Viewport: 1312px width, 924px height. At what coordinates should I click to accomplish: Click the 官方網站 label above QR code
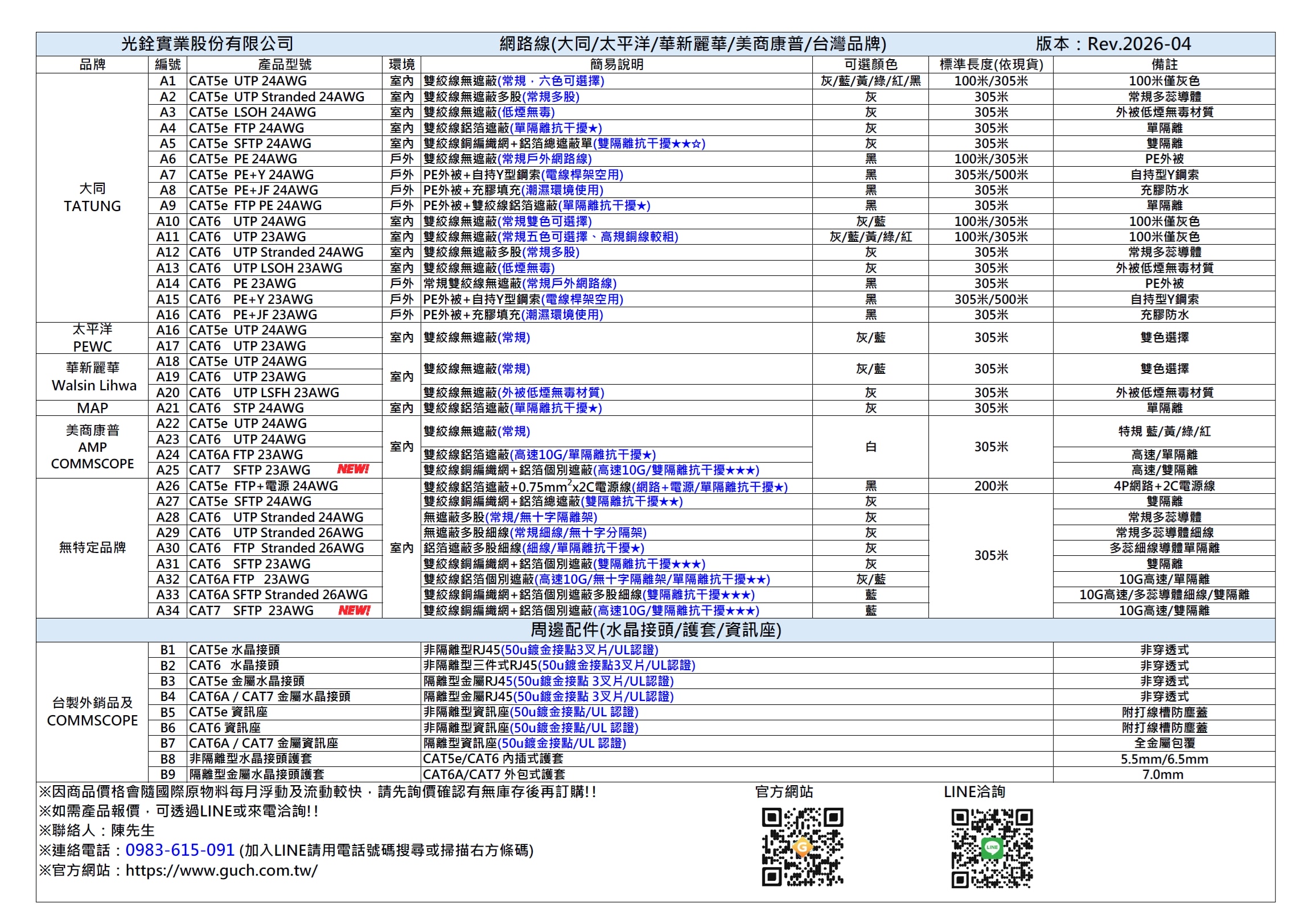point(783,791)
